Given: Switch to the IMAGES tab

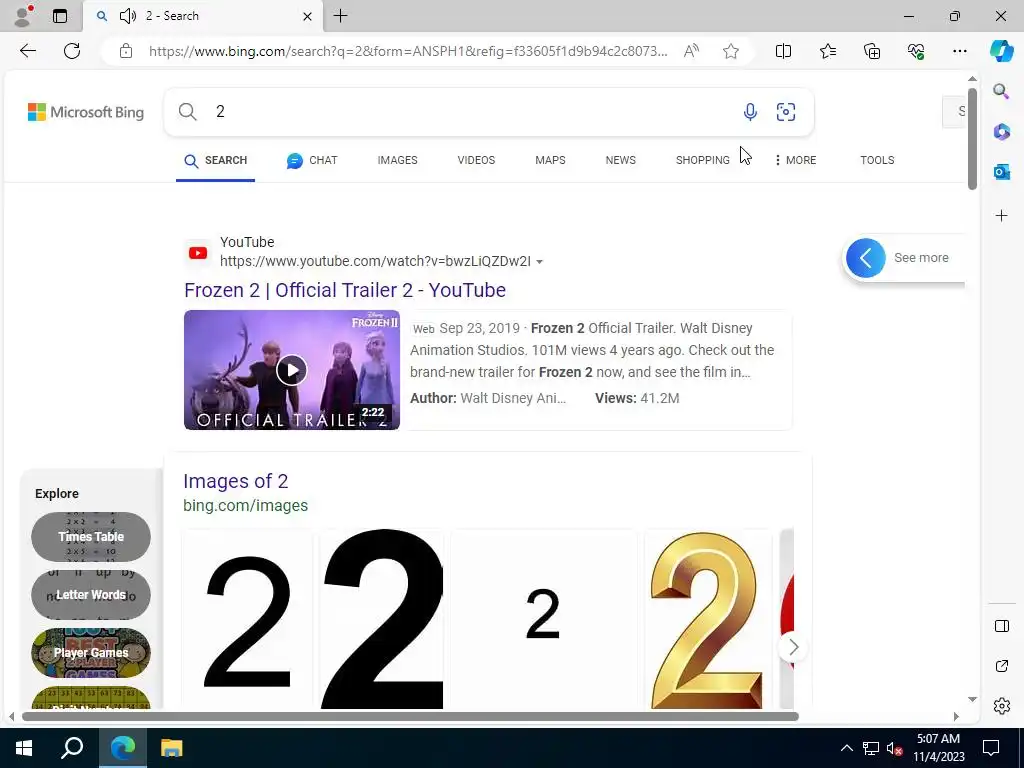Looking at the screenshot, I should (397, 160).
